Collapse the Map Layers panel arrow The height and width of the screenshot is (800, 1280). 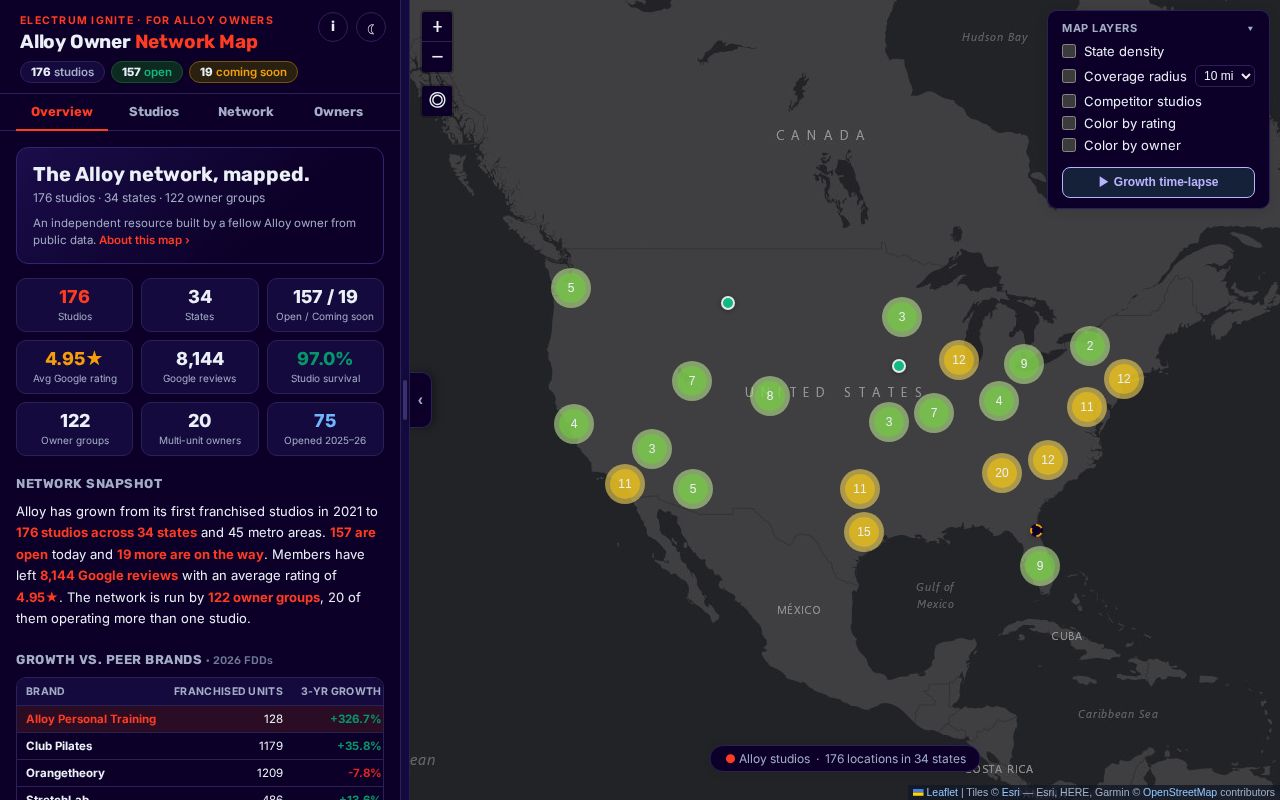coord(1250,29)
